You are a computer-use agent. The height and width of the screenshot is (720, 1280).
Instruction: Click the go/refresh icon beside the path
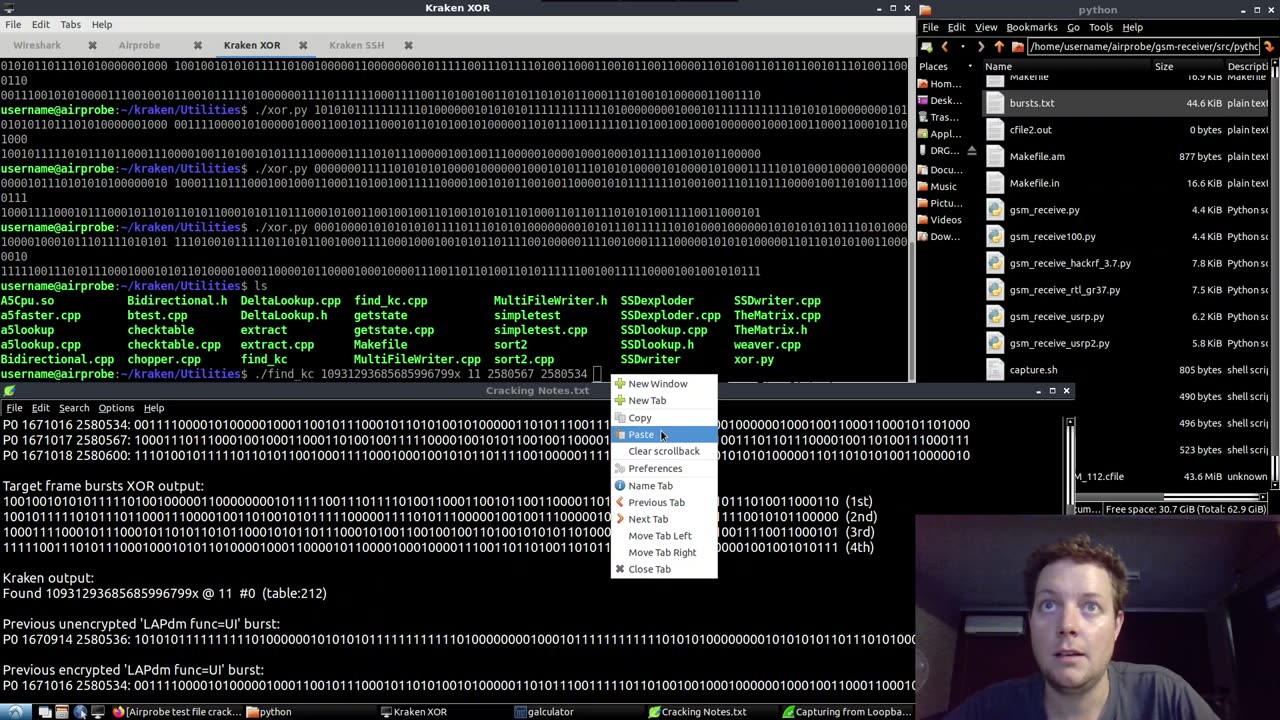pyautogui.click(x=1269, y=46)
